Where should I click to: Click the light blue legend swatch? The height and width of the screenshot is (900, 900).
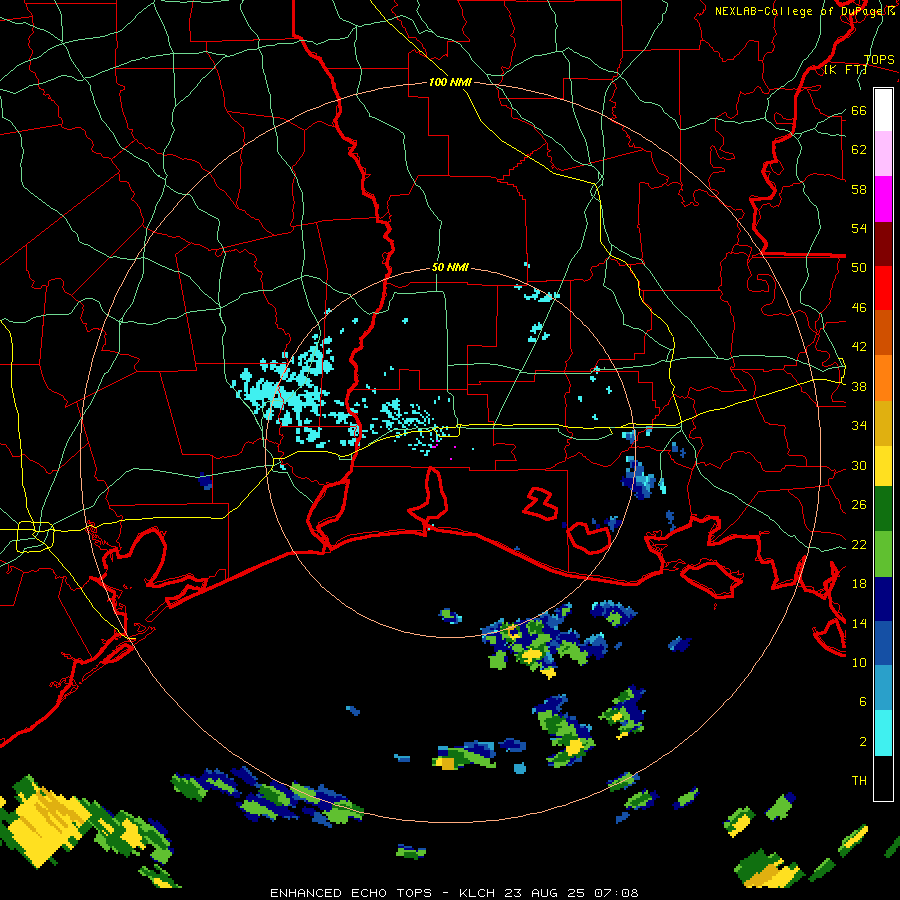coord(883,688)
